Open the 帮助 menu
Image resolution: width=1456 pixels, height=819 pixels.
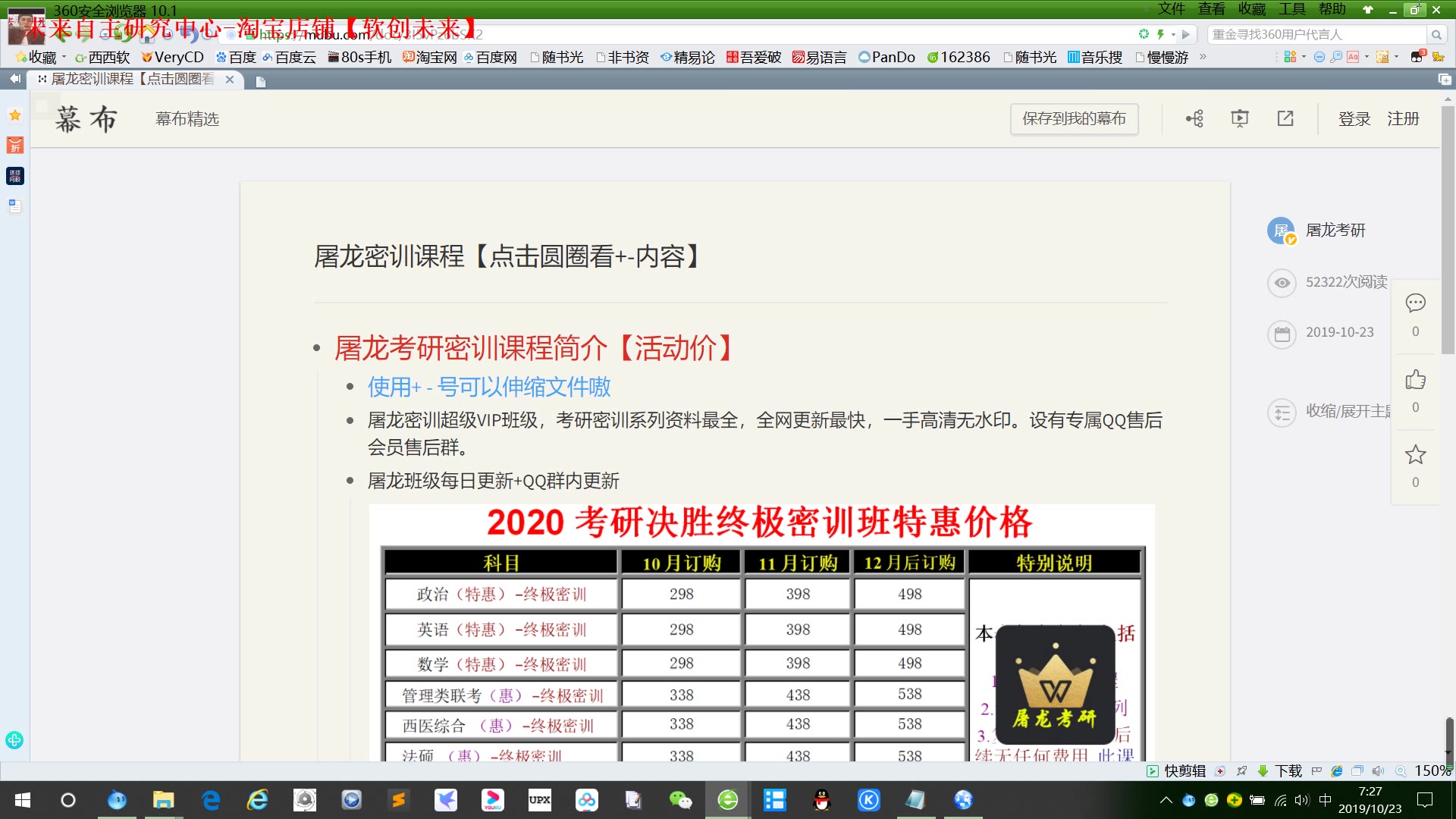tap(1332, 9)
